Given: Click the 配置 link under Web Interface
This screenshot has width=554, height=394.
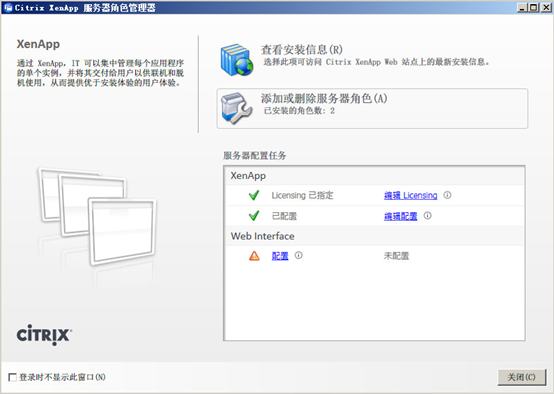Looking at the screenshot, I should [280, 256].
